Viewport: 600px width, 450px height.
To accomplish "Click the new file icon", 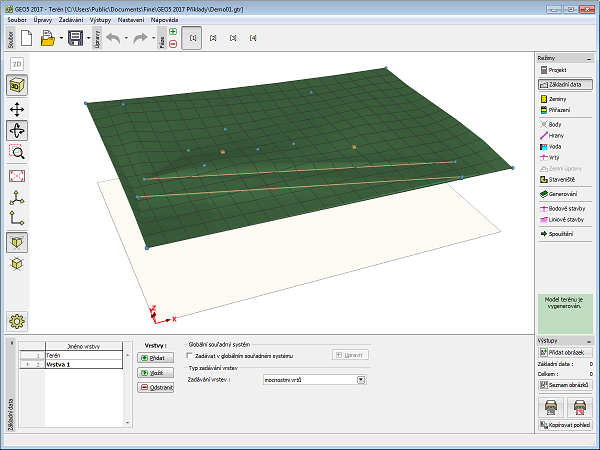I will tap(27, 38).
